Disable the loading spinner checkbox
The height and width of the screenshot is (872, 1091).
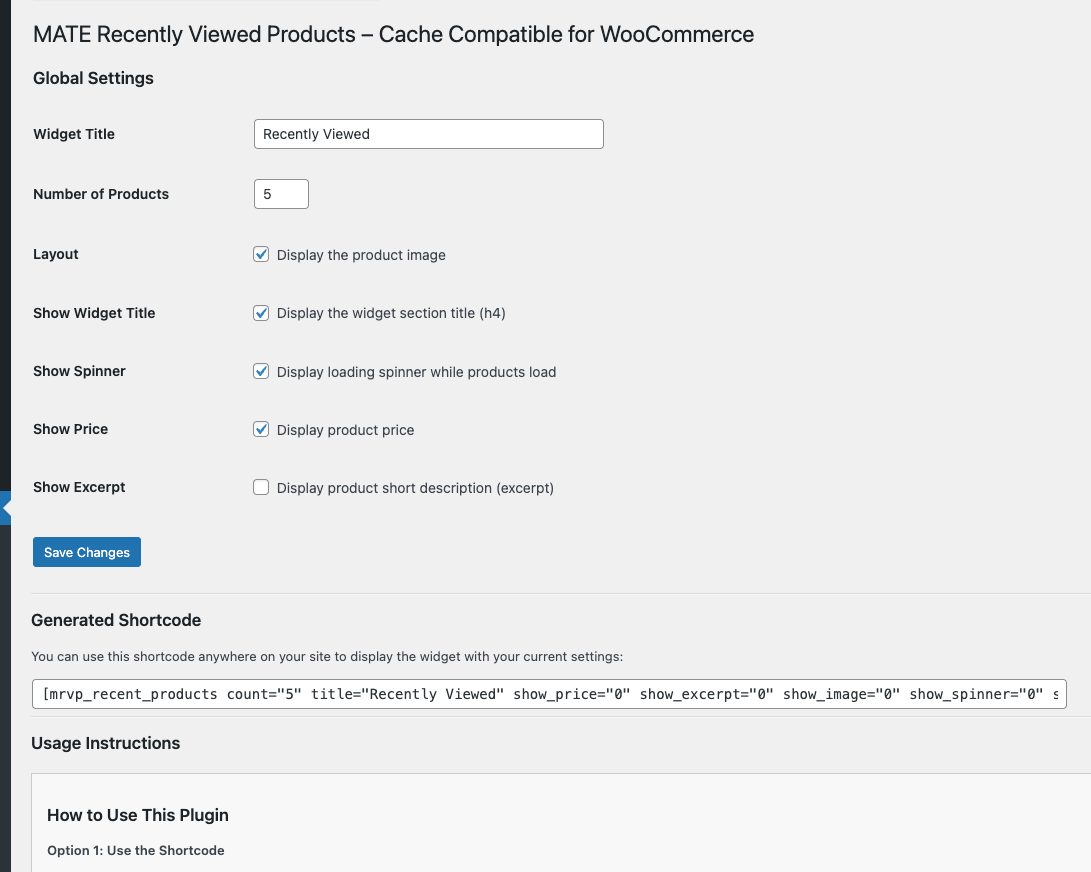[261, 371]
